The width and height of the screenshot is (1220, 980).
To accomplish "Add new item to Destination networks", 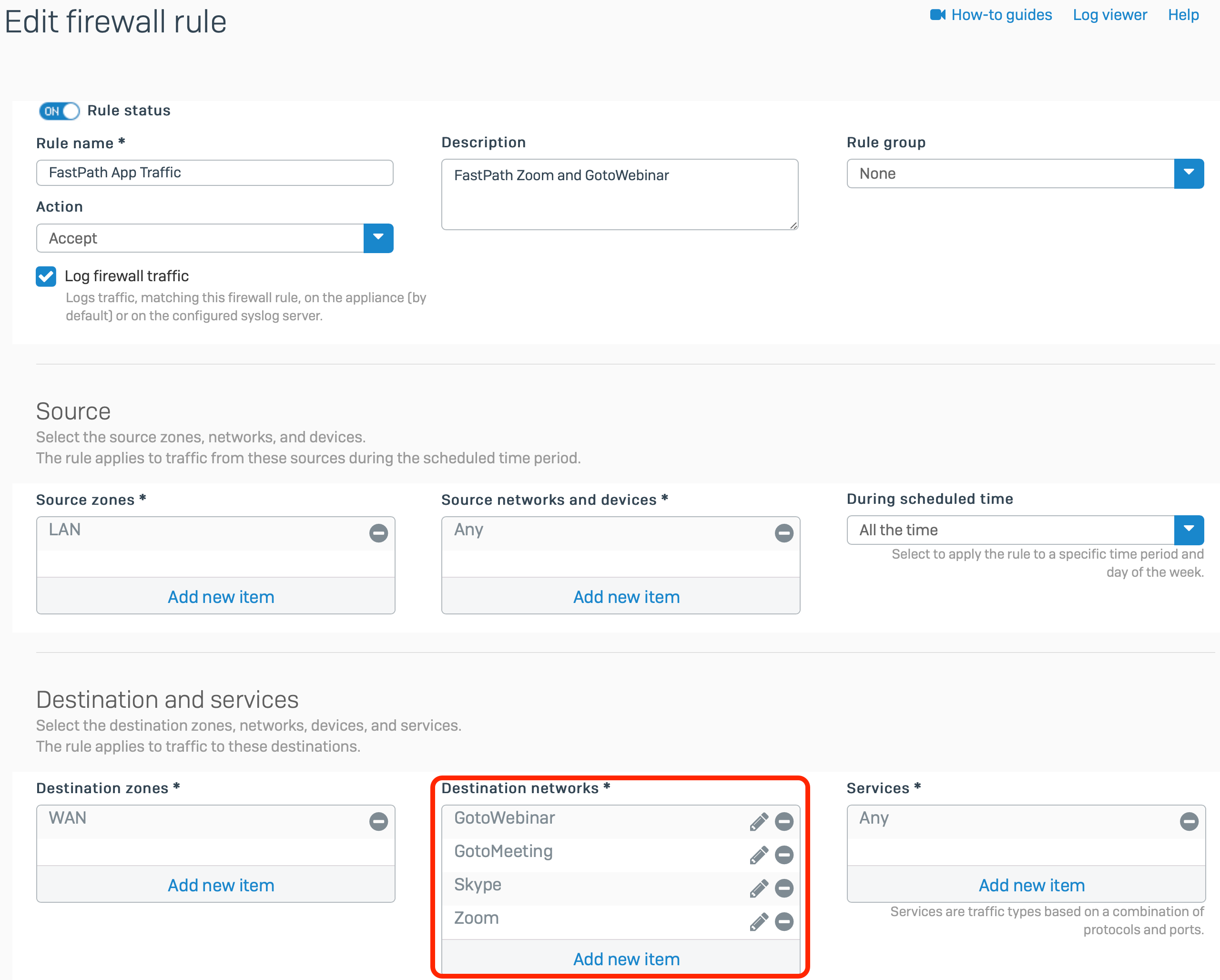I will (x=626, y=959).
